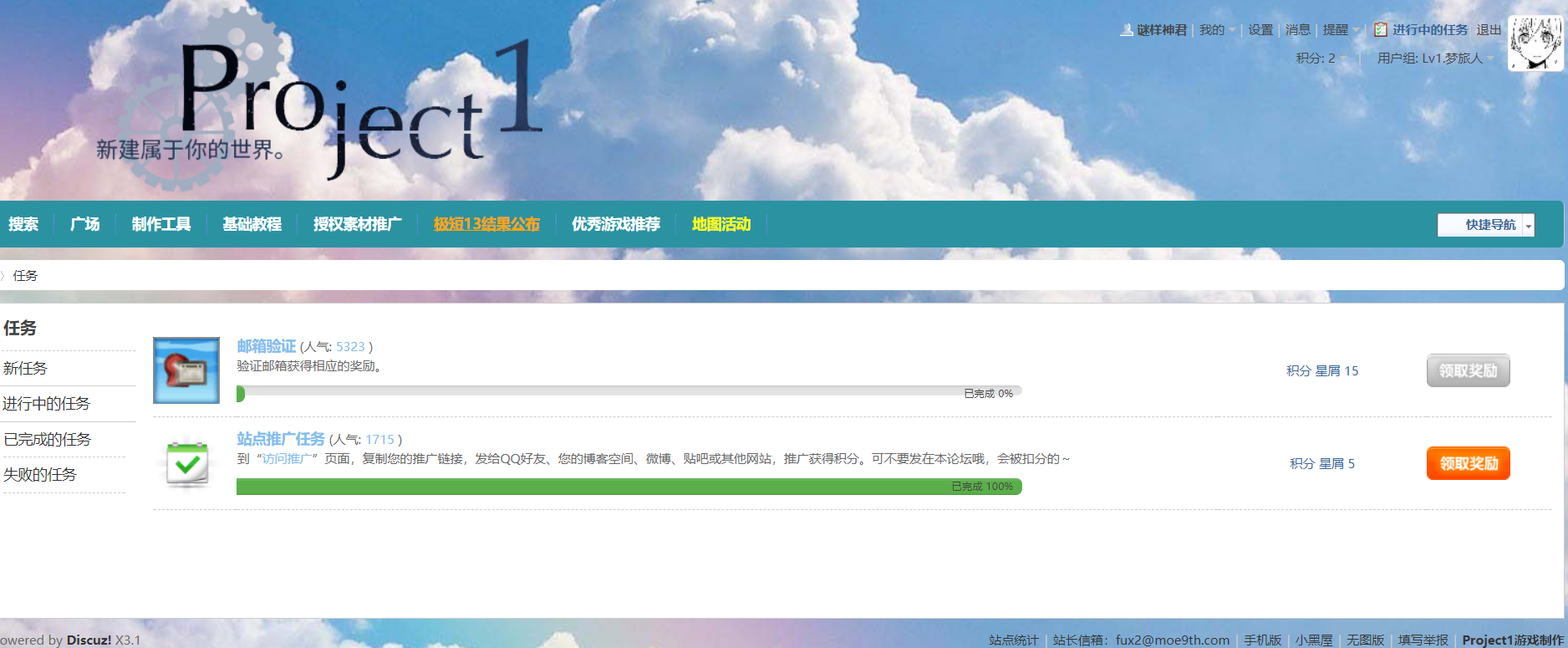Image resolution: width=1568 pixels, height=648 pixels.
Task: Open the 任务 breadcrumb link
Action: coord(25,275)
